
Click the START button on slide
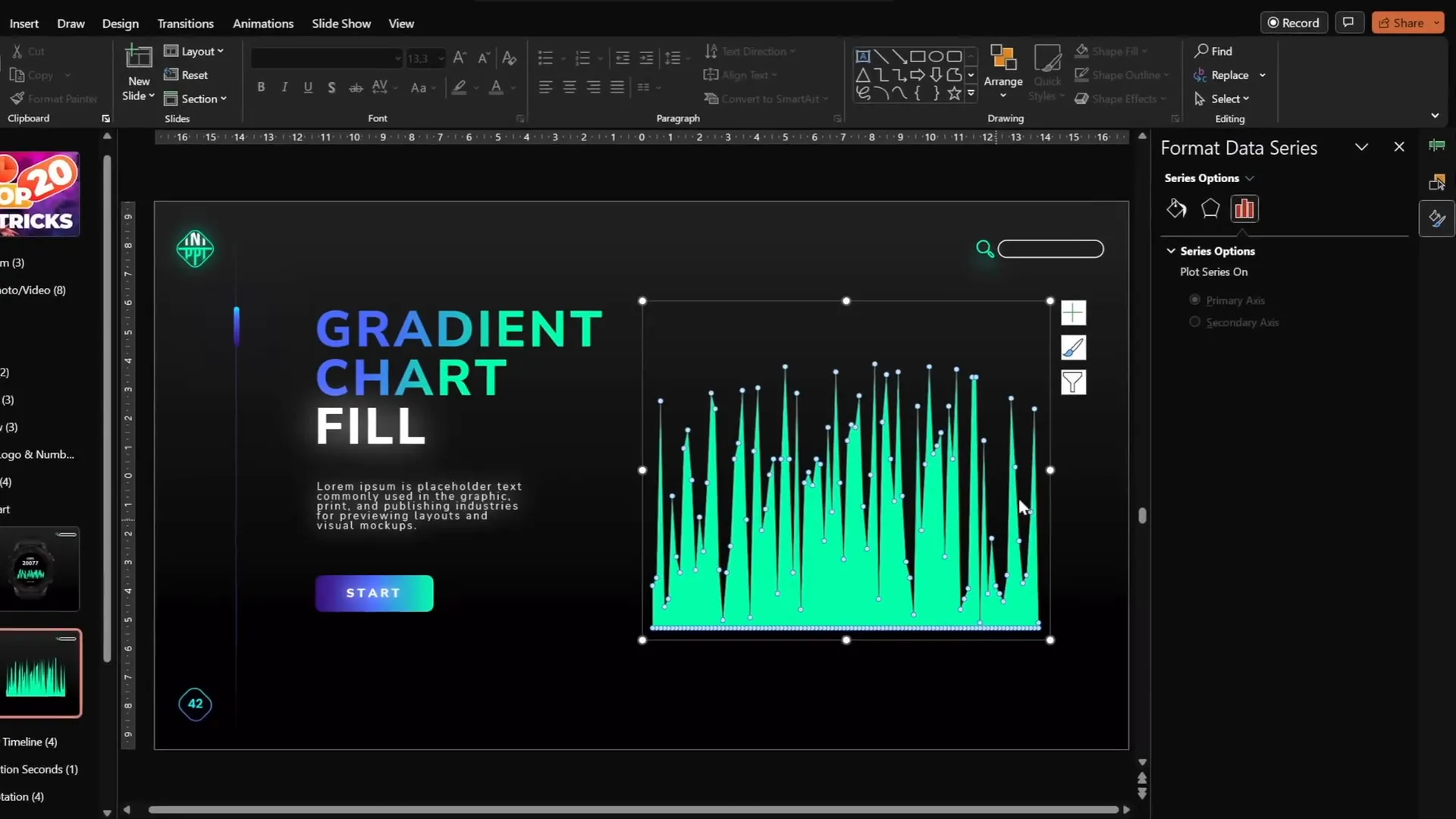click(375, 593)
